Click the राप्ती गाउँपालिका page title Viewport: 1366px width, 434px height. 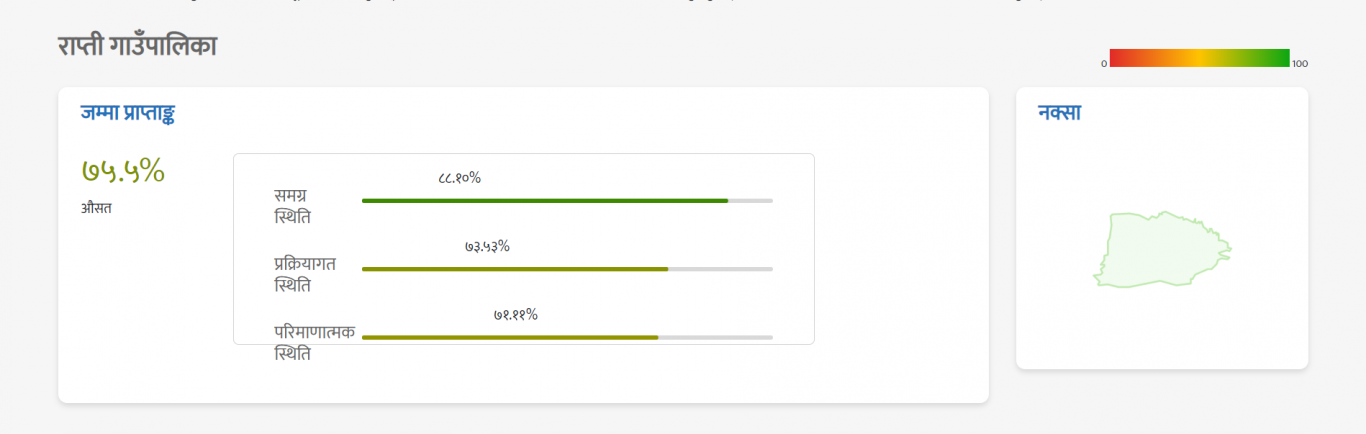[137, 46]
